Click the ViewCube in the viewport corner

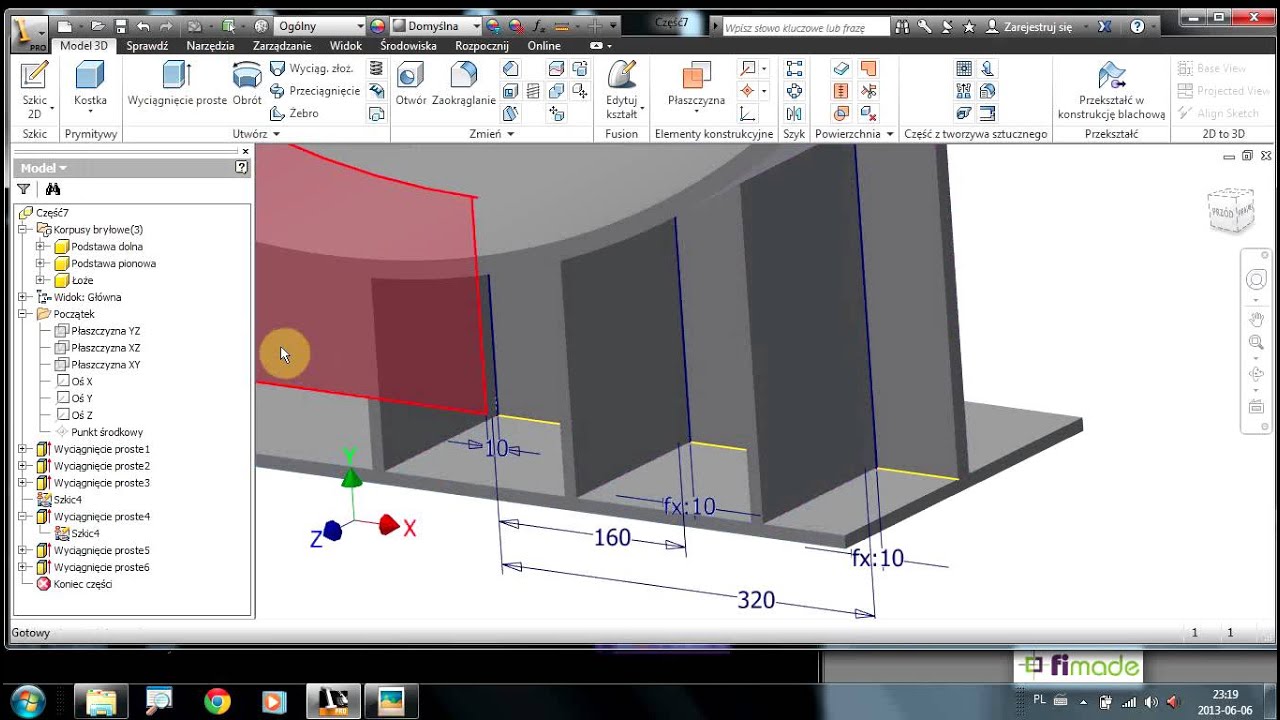(x=1231, y=211)
